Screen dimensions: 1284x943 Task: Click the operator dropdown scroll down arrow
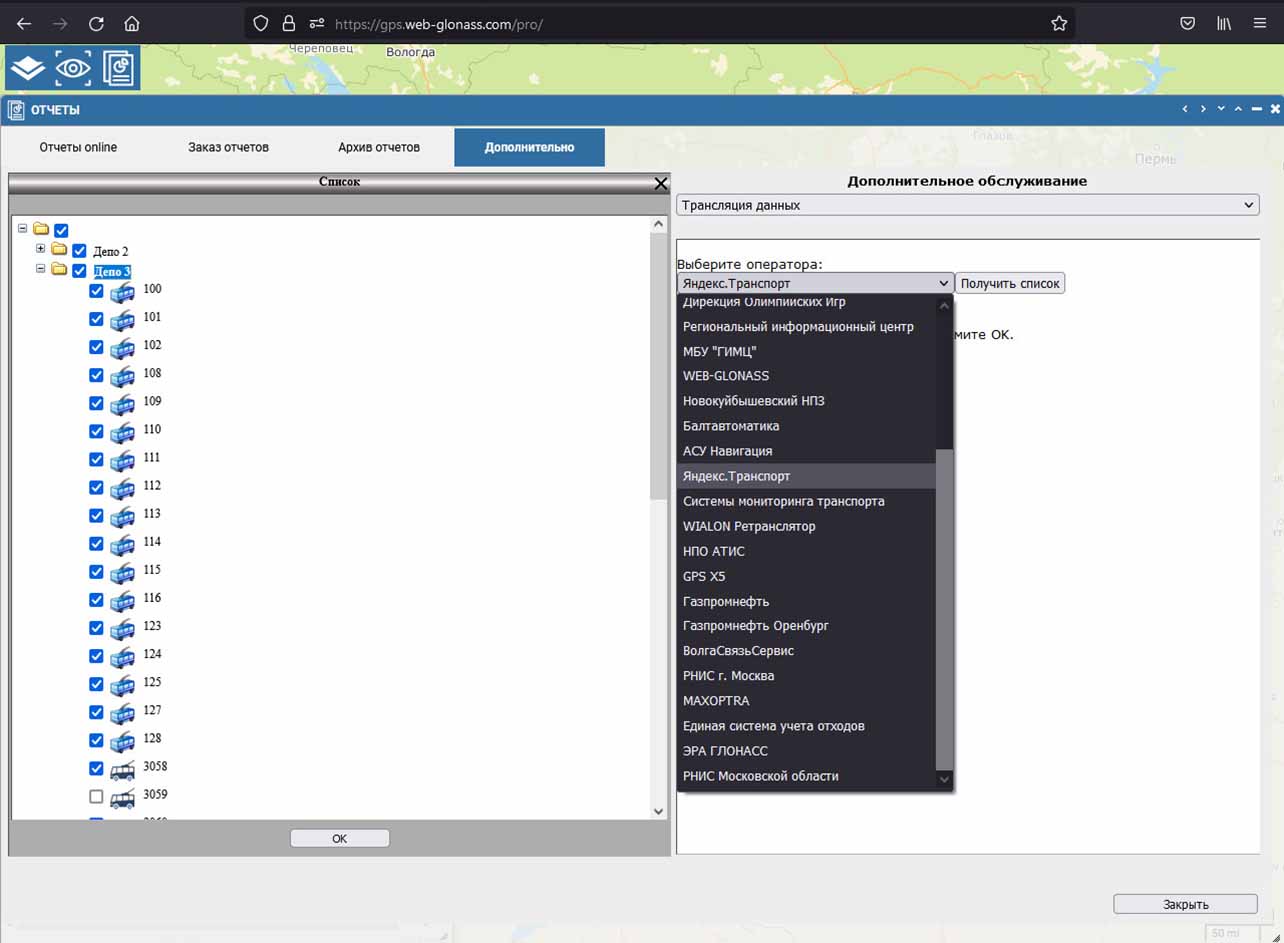[944, 779]
